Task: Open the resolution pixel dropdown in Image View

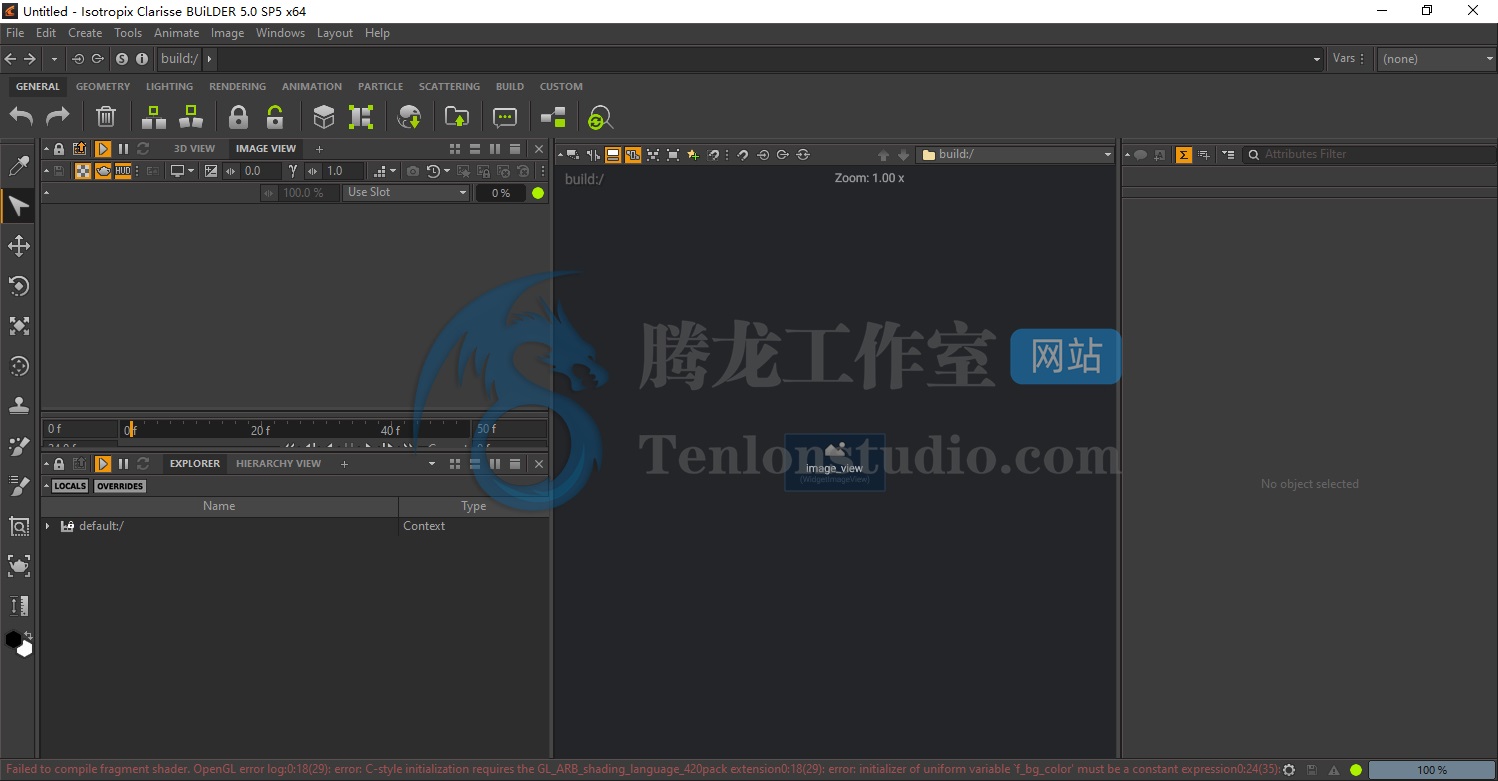Action: point(384,171)
